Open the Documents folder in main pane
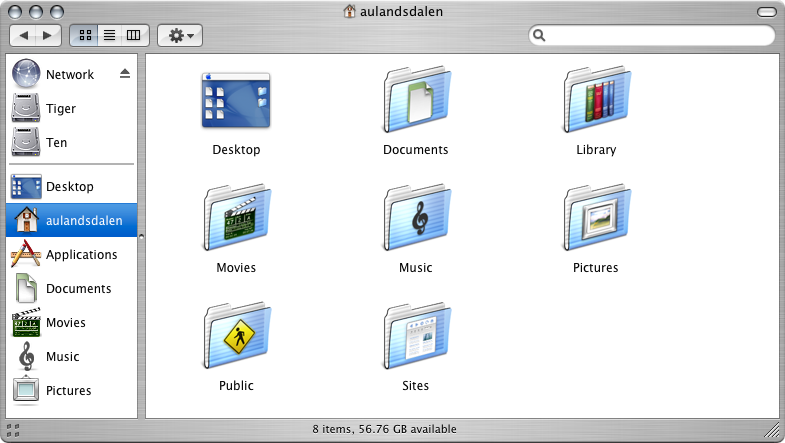 click(416, 100)
